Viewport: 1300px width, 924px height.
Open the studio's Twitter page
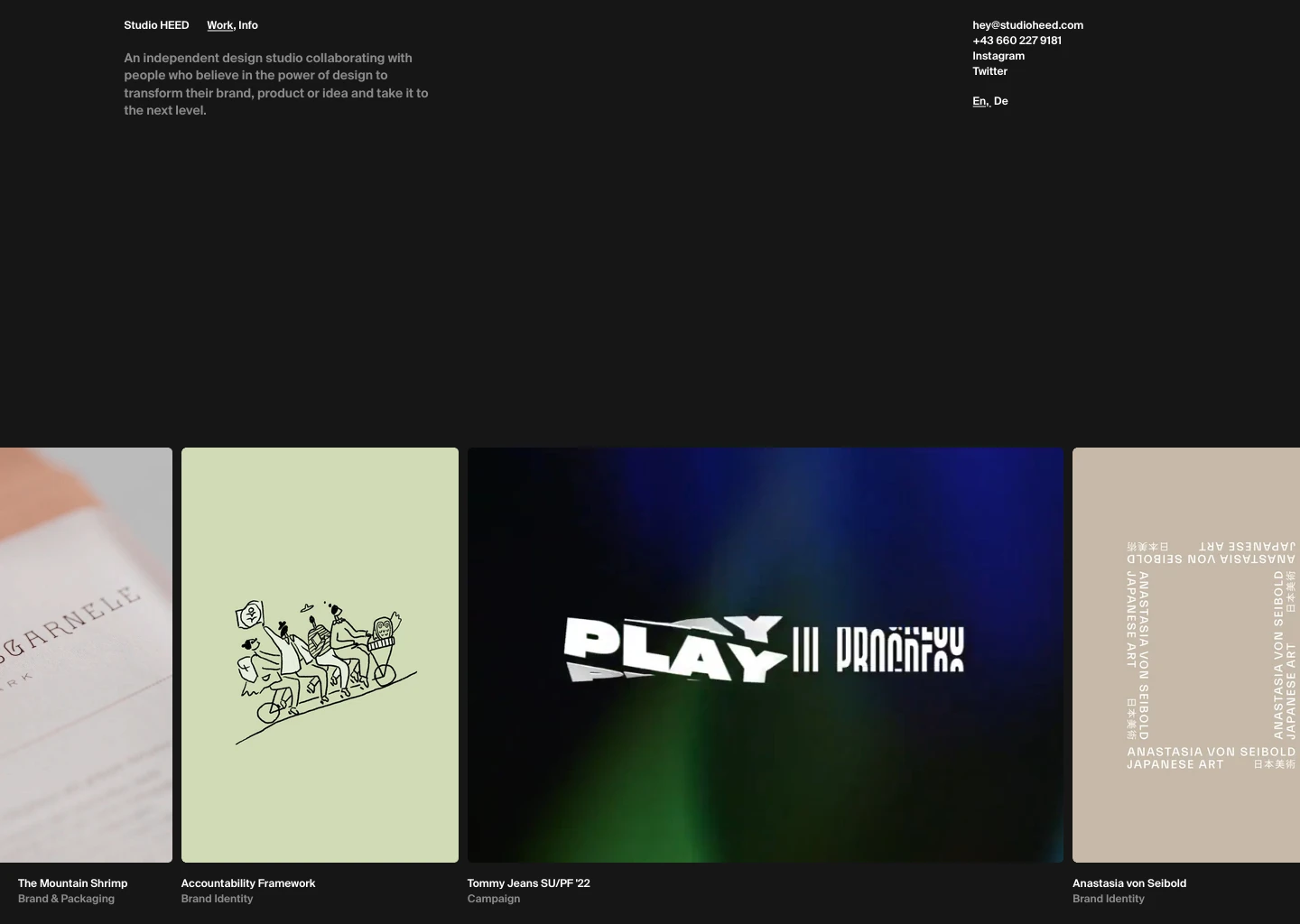(x=989, y=71)
